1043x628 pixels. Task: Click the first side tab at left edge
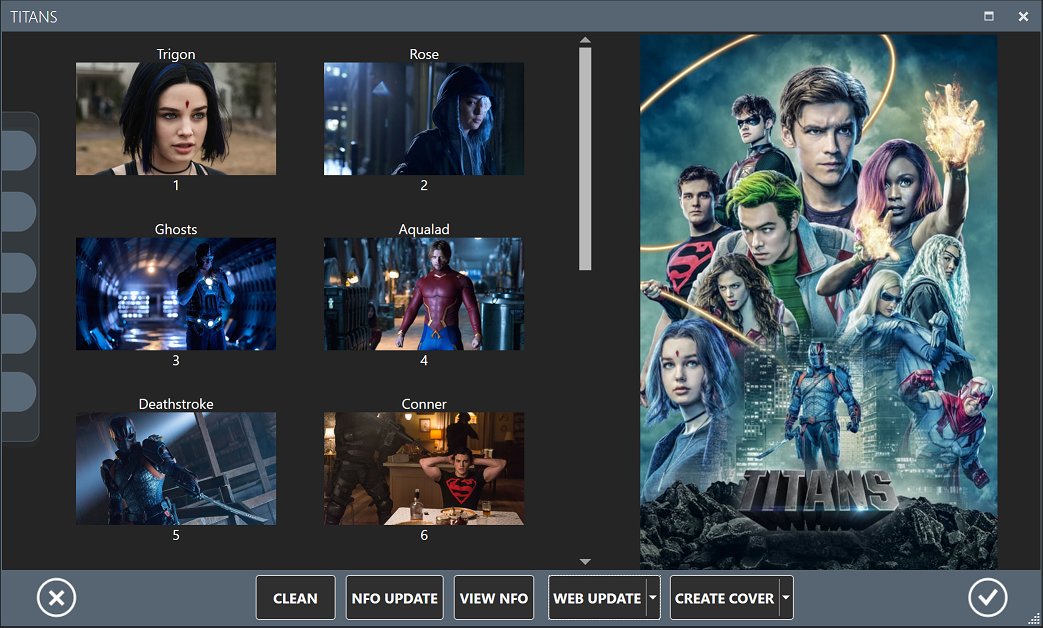tap(18, 150)
